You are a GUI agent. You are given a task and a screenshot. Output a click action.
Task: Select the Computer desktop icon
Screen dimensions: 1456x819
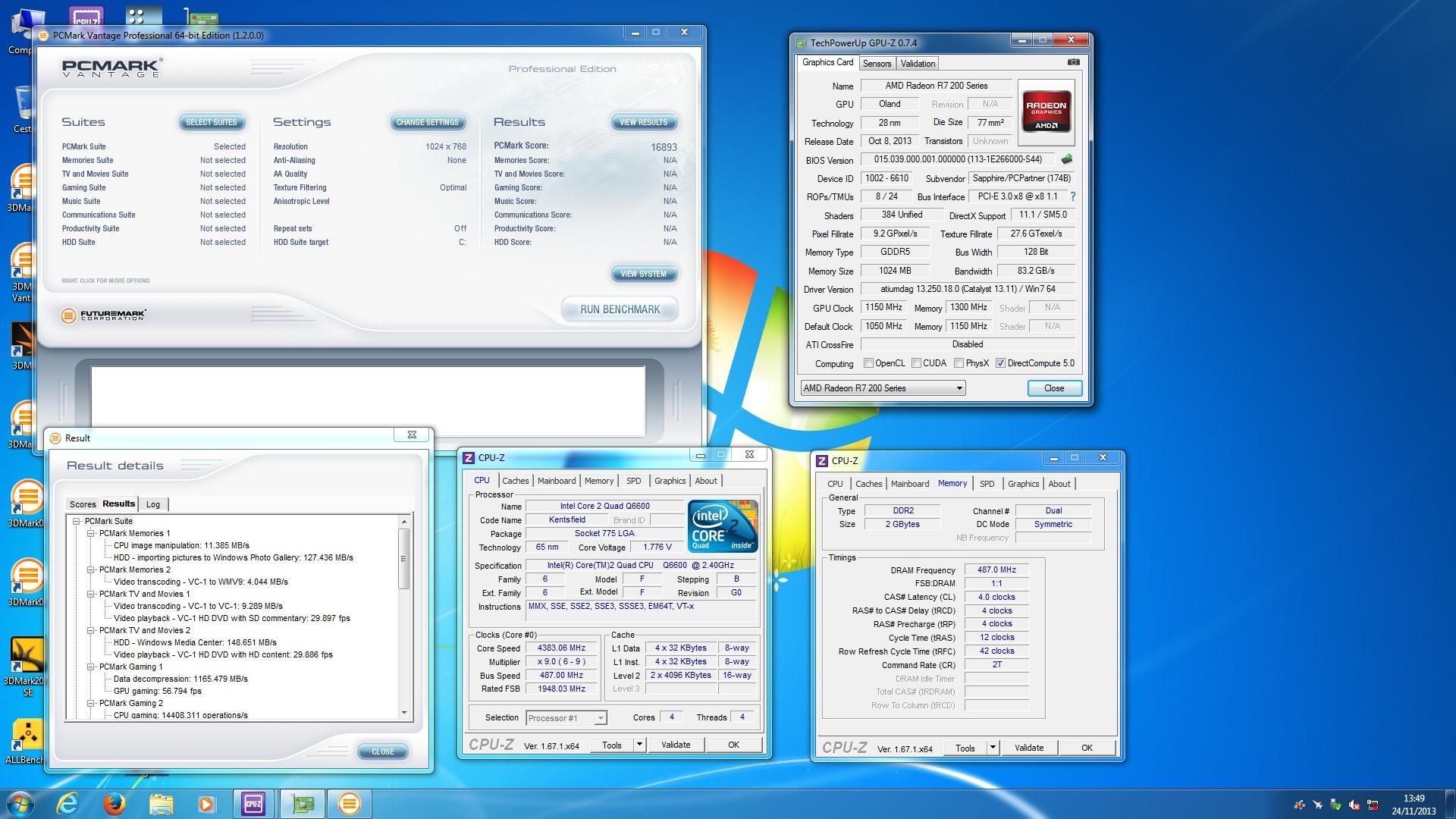click(21, 32)
